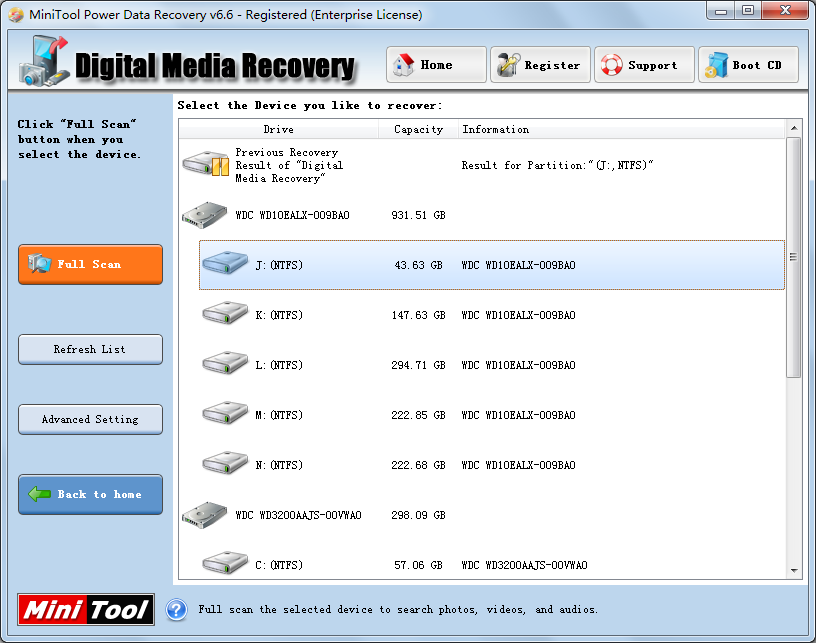Click the "WDC WD10EALX-009BA0" disk name in Drive column

click(x=292, y=215)
